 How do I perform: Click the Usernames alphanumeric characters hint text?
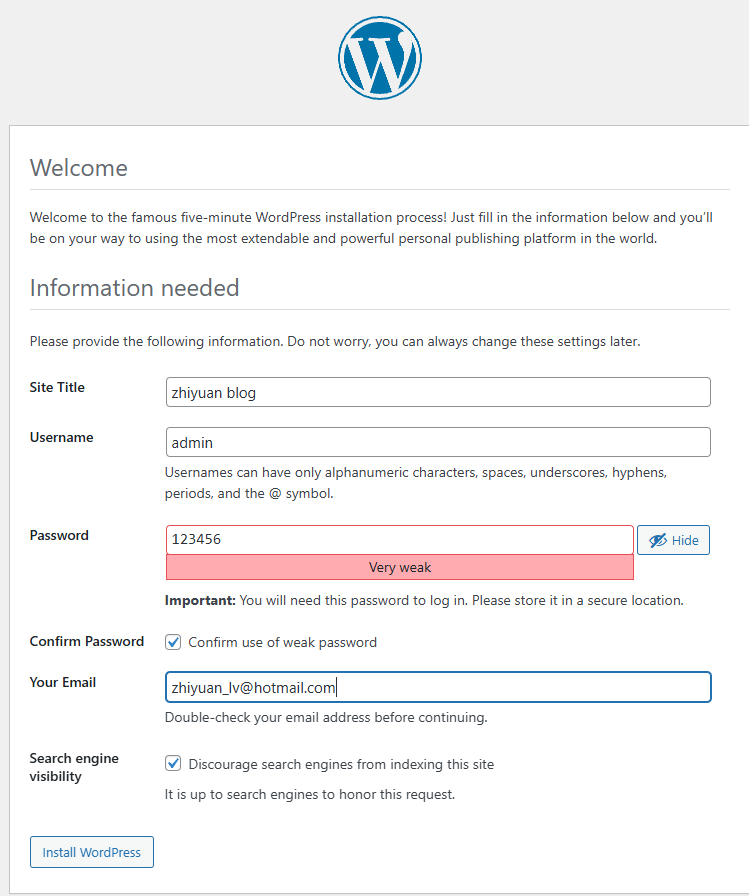[x=416, y=483]
